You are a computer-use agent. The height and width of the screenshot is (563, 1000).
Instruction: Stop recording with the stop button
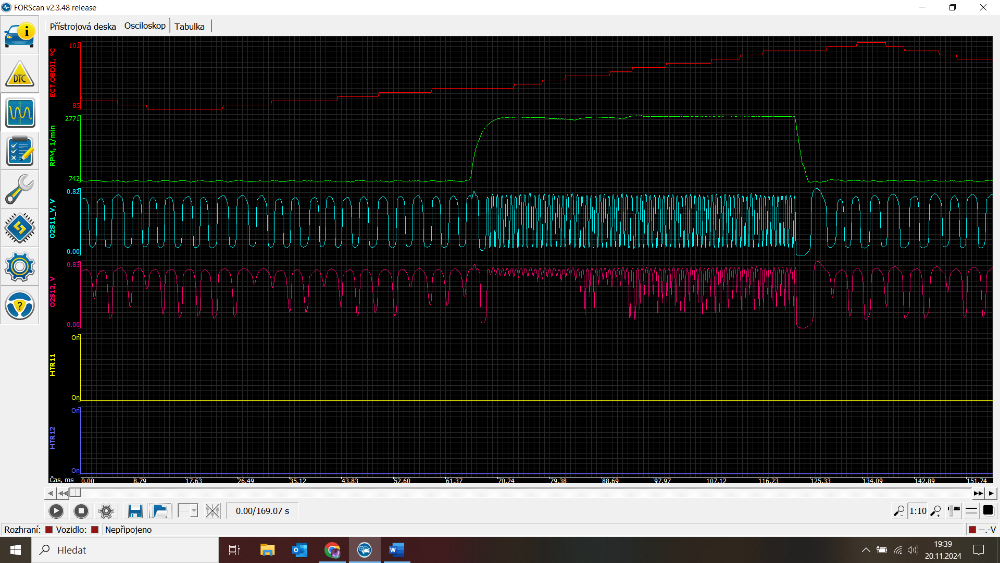(x=82, y=511)
